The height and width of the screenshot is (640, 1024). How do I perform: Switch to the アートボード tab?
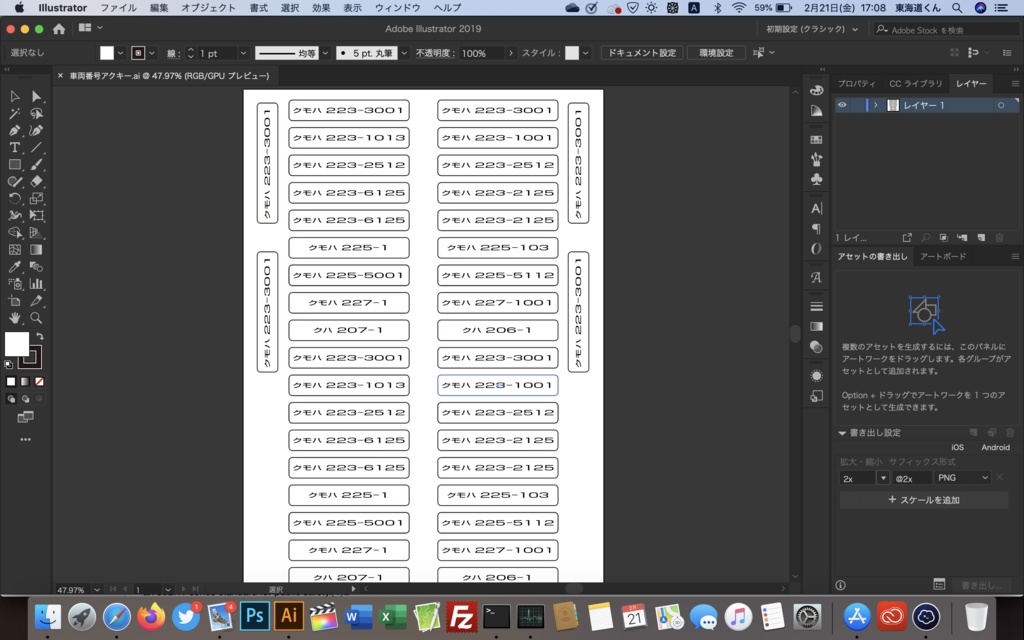click(x=943, y=257)
